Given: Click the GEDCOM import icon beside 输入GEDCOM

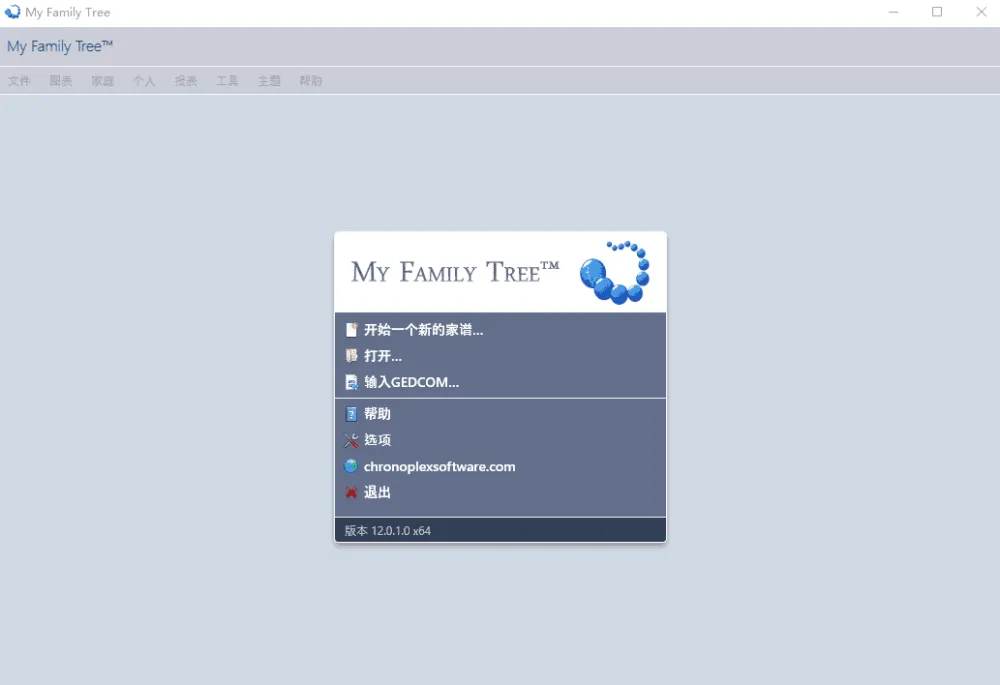Looking at the screenshot, I should coord(351,382).
